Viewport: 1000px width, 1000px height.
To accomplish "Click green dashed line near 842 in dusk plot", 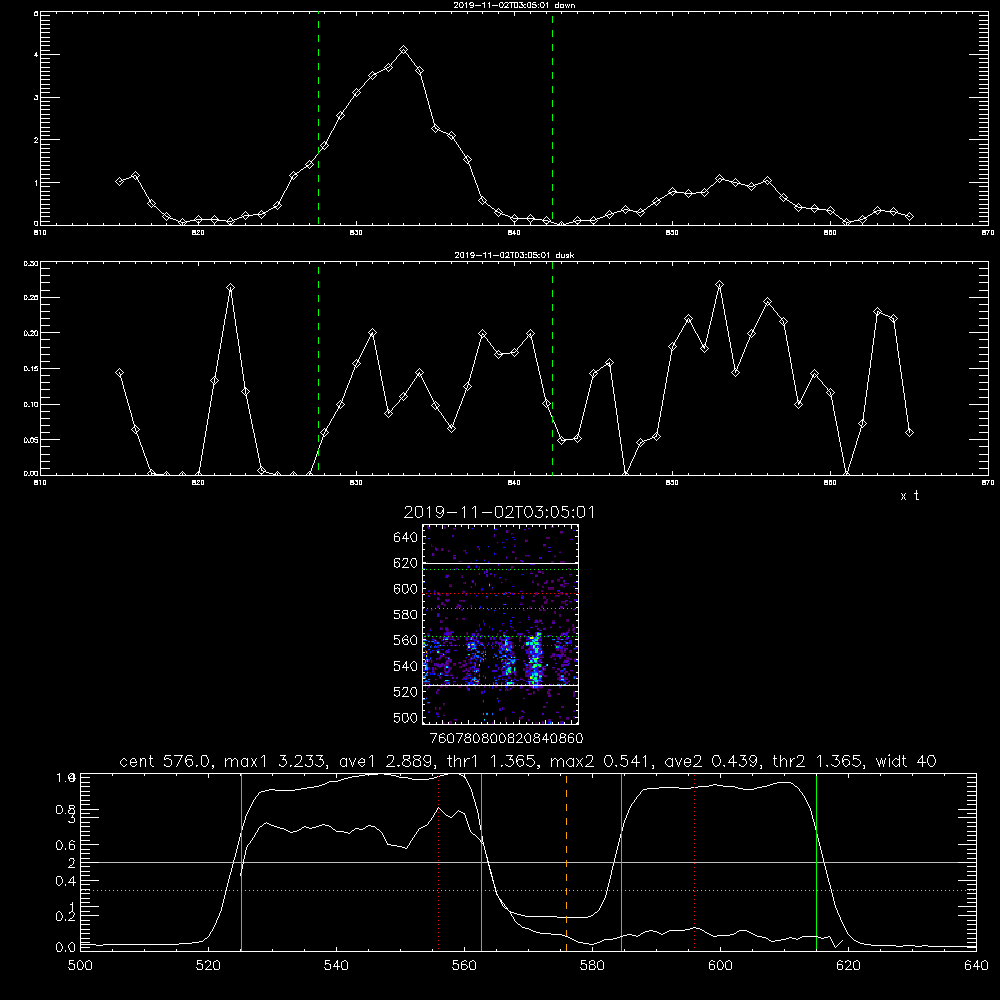I will 552,368.
